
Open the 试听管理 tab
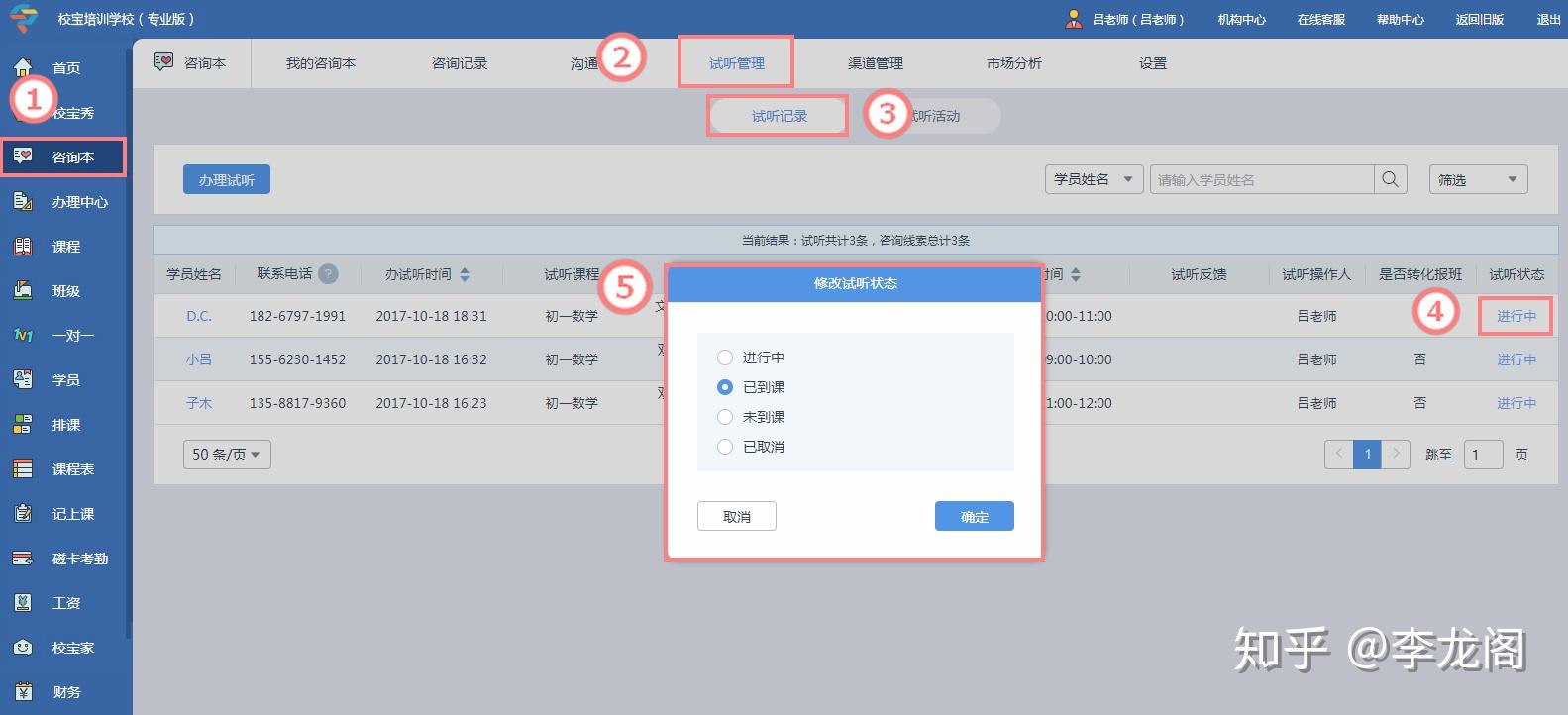(x=736, y=63)
